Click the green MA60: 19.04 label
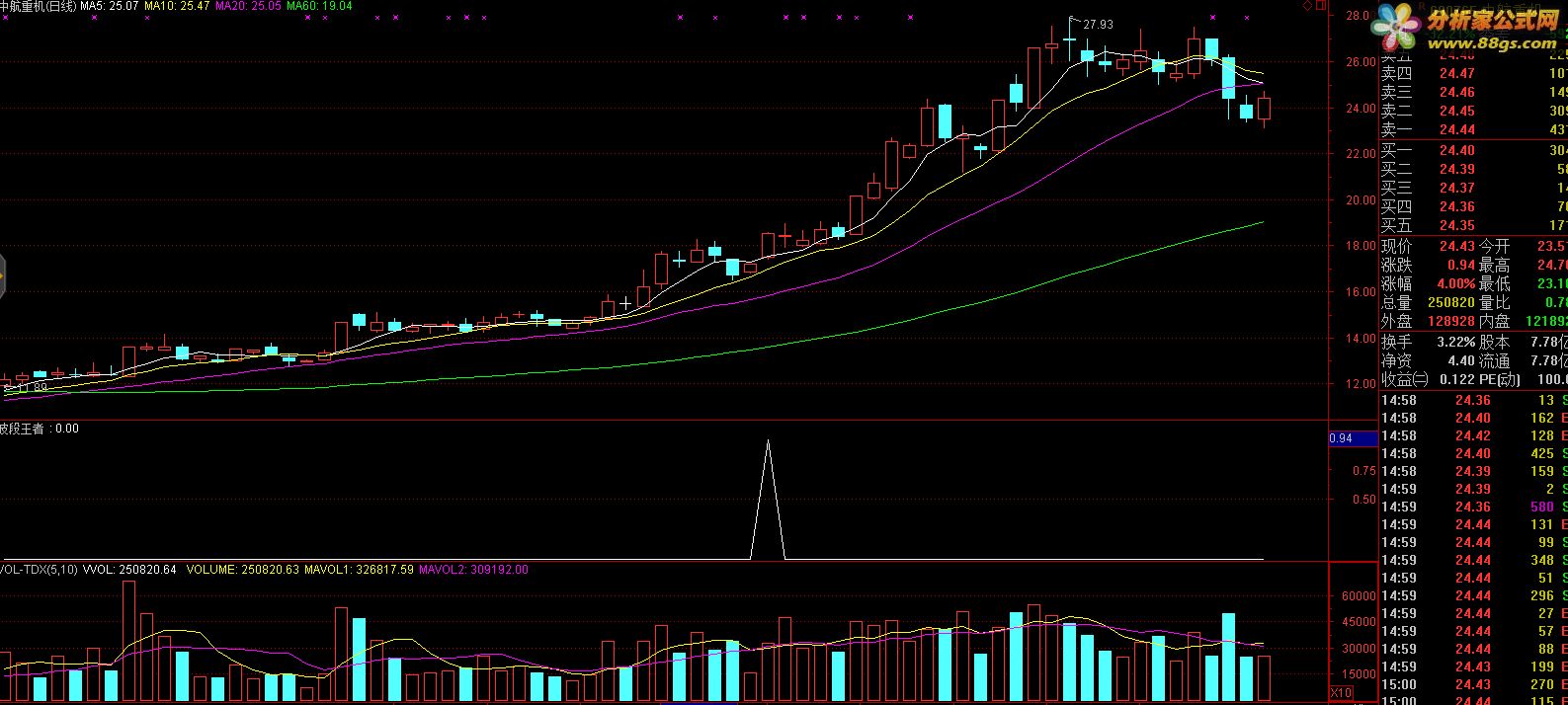 (319, 6)
